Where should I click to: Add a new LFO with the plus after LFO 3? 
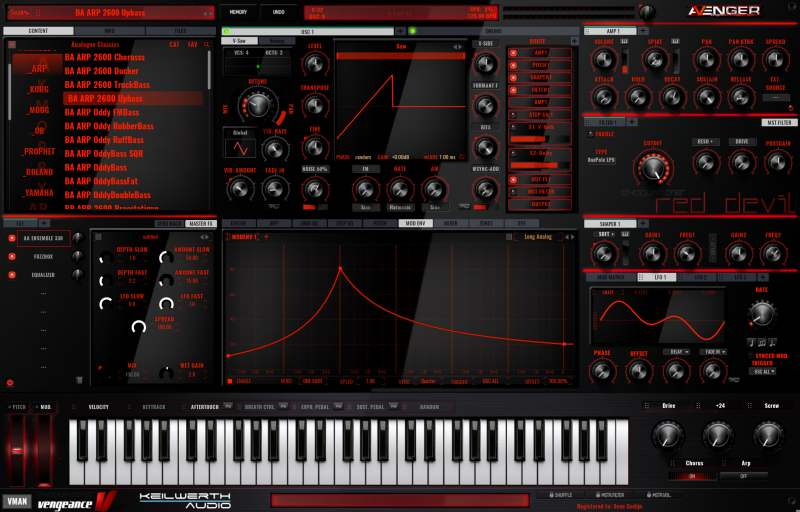(x=763, y=277)
